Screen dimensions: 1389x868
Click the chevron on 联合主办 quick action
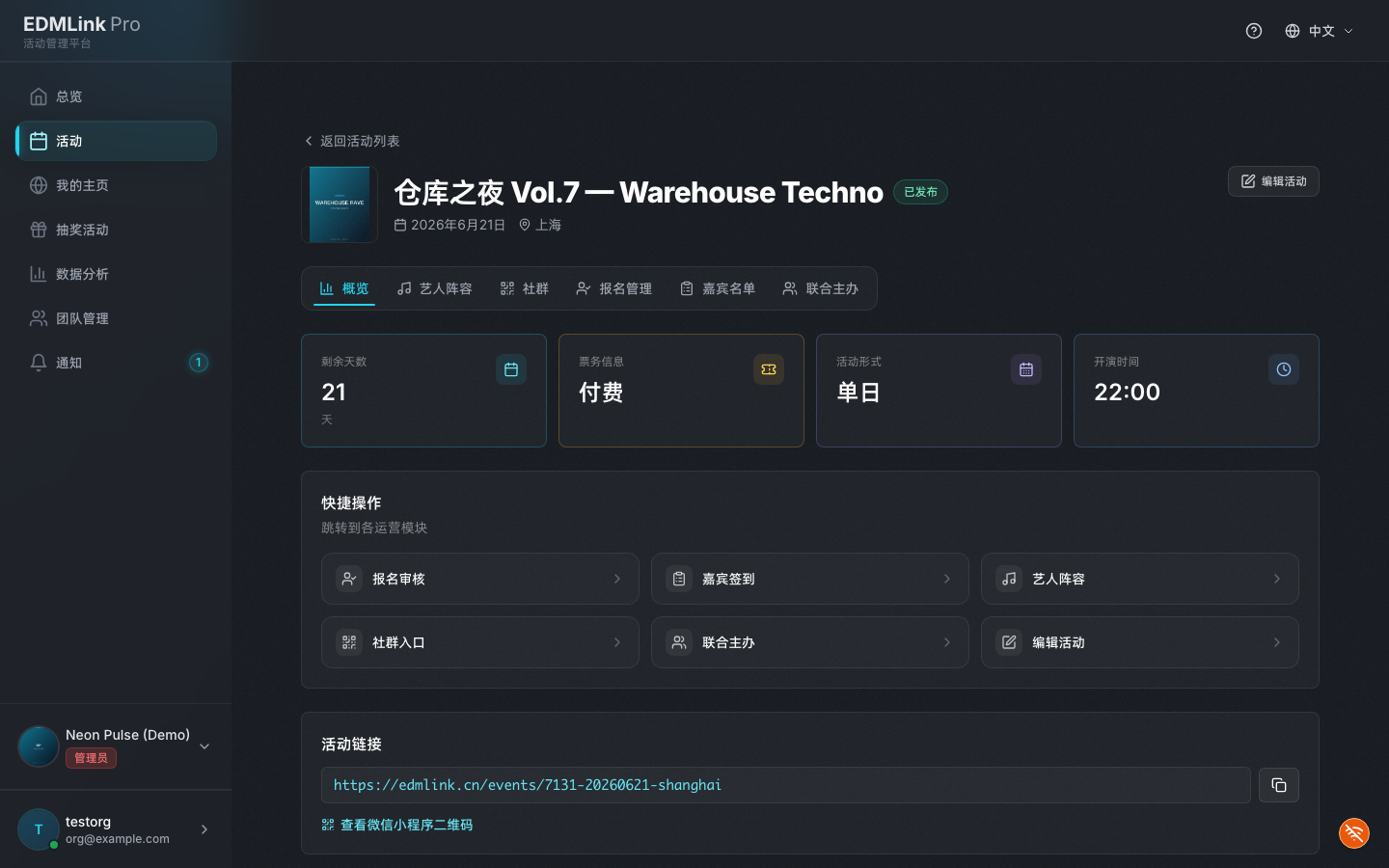947,642
